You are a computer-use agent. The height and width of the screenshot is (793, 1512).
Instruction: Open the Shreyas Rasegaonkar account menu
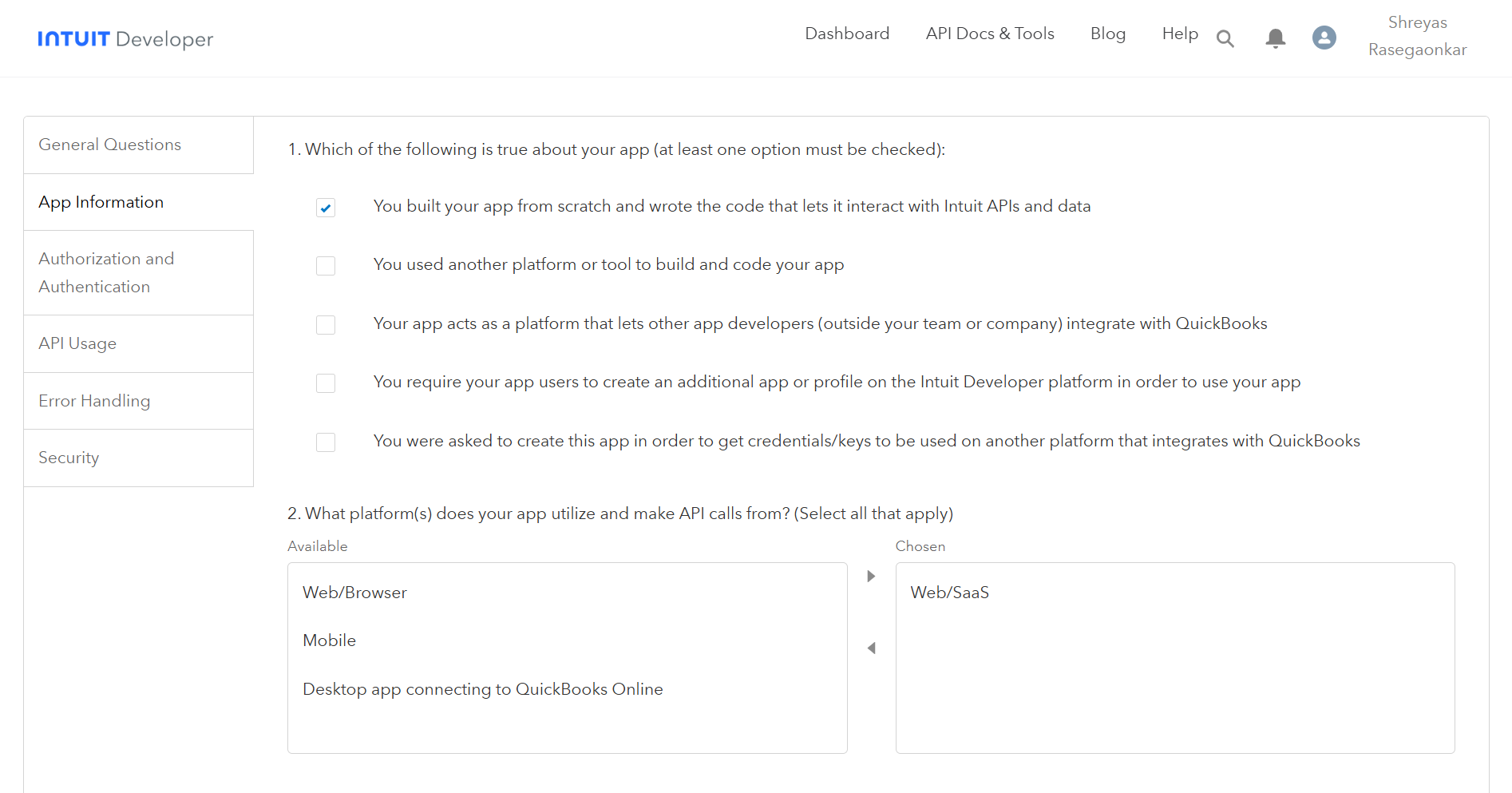tap(1416, 36)
